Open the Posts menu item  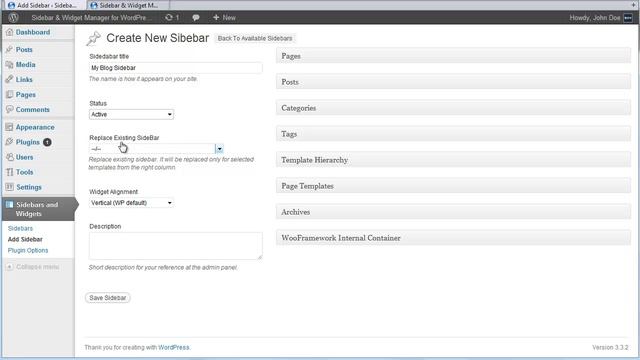(24, 49)
